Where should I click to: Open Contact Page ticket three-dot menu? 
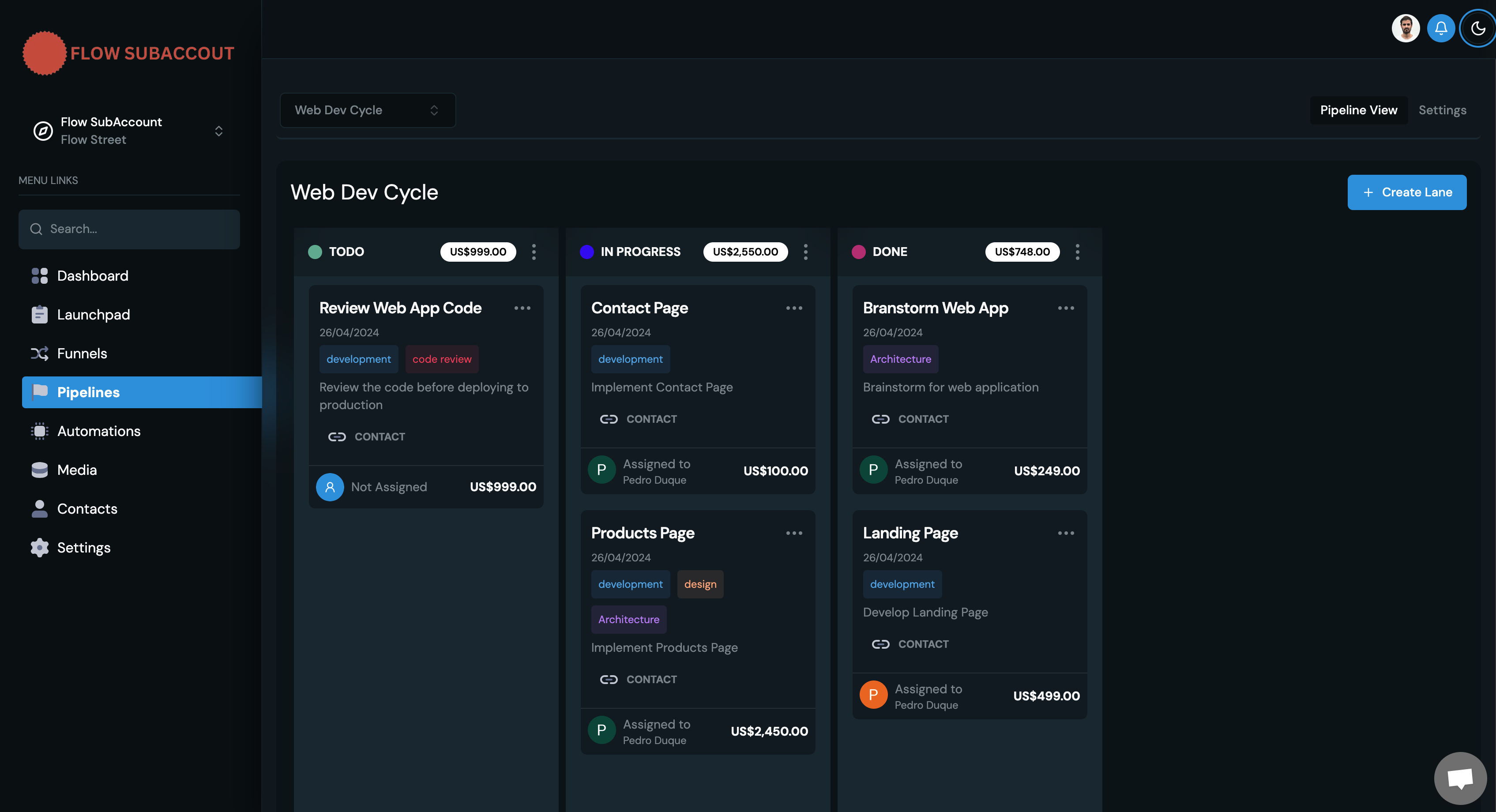click(794, 308)
